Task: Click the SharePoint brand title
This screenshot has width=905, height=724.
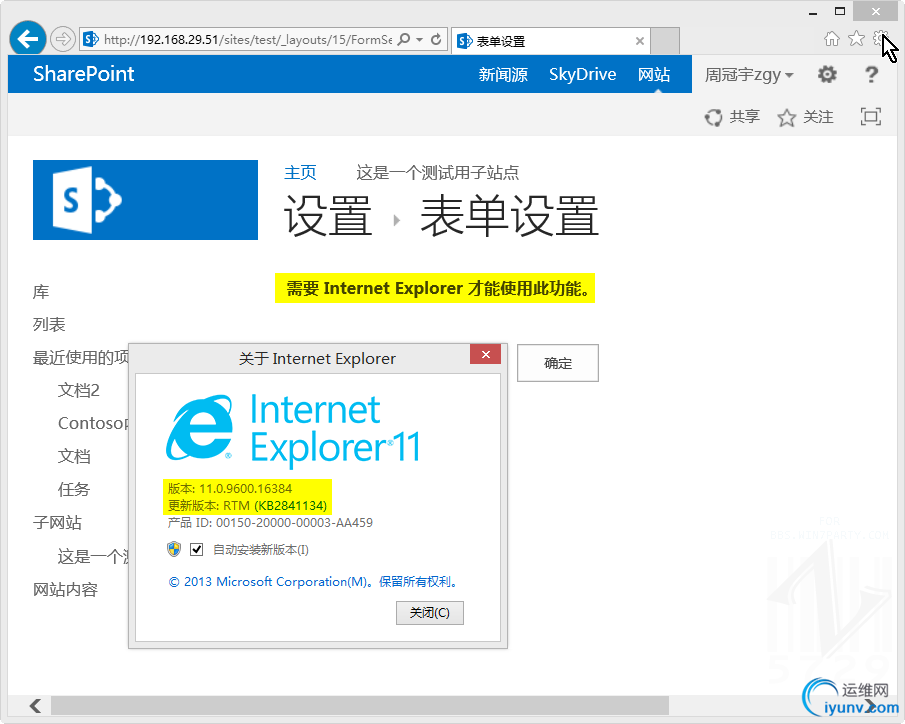Action: point(84,74)
